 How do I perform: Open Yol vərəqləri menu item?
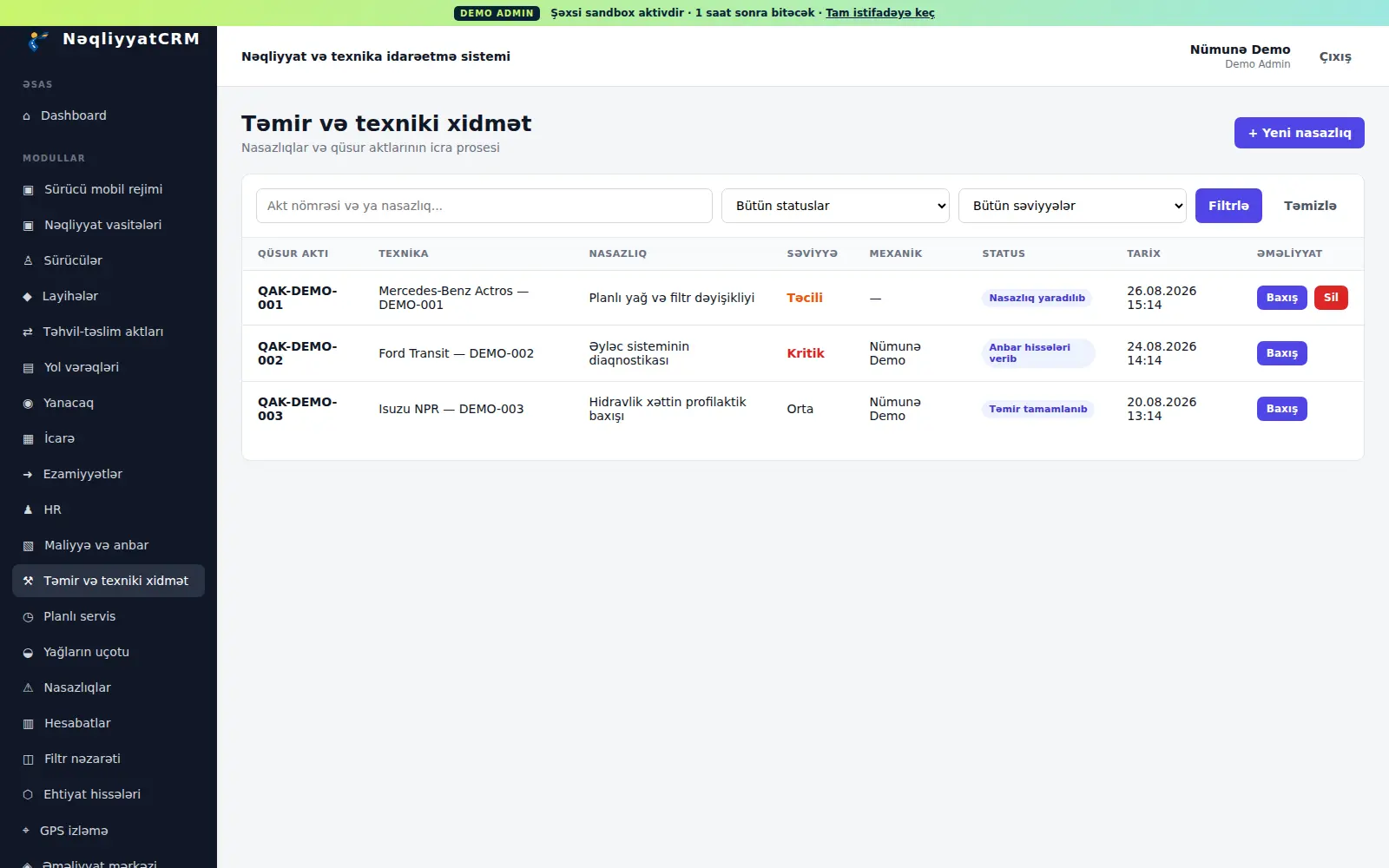[109, 367]
